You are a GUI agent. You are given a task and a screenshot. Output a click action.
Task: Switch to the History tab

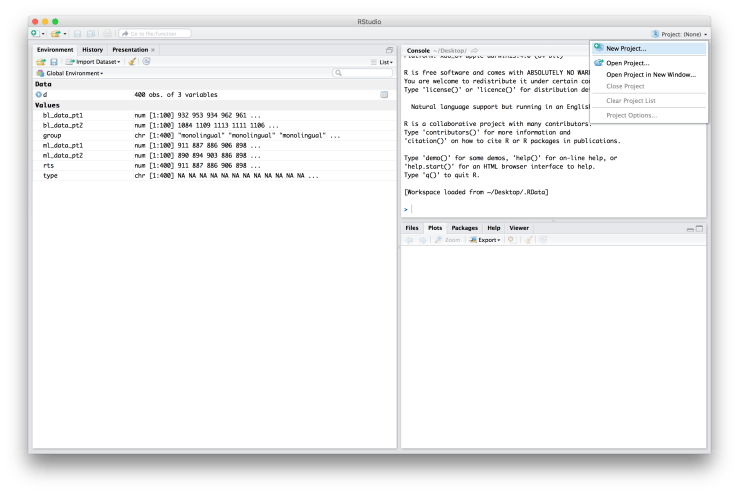(x=92, y=49)
